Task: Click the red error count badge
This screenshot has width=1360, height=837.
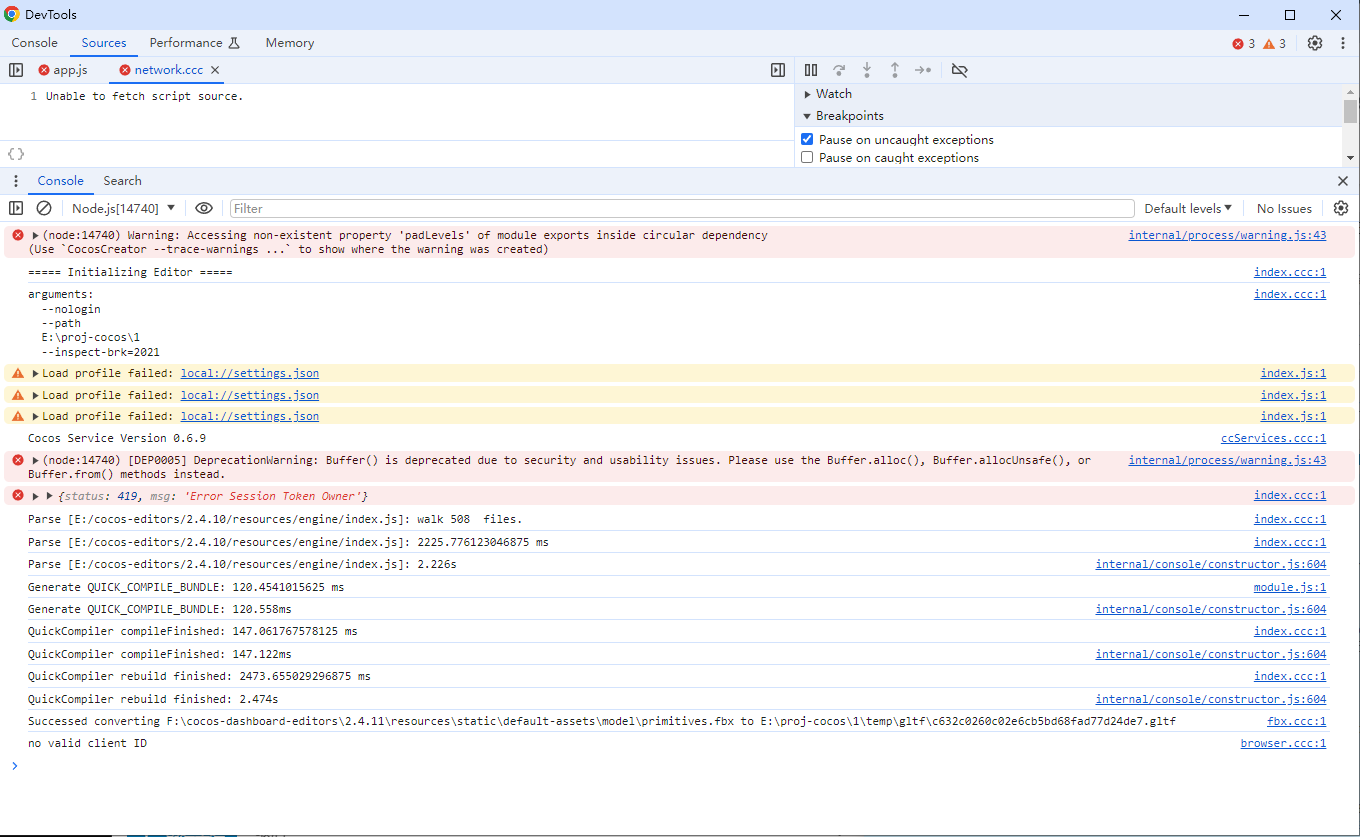Action: pos(1244,44)
